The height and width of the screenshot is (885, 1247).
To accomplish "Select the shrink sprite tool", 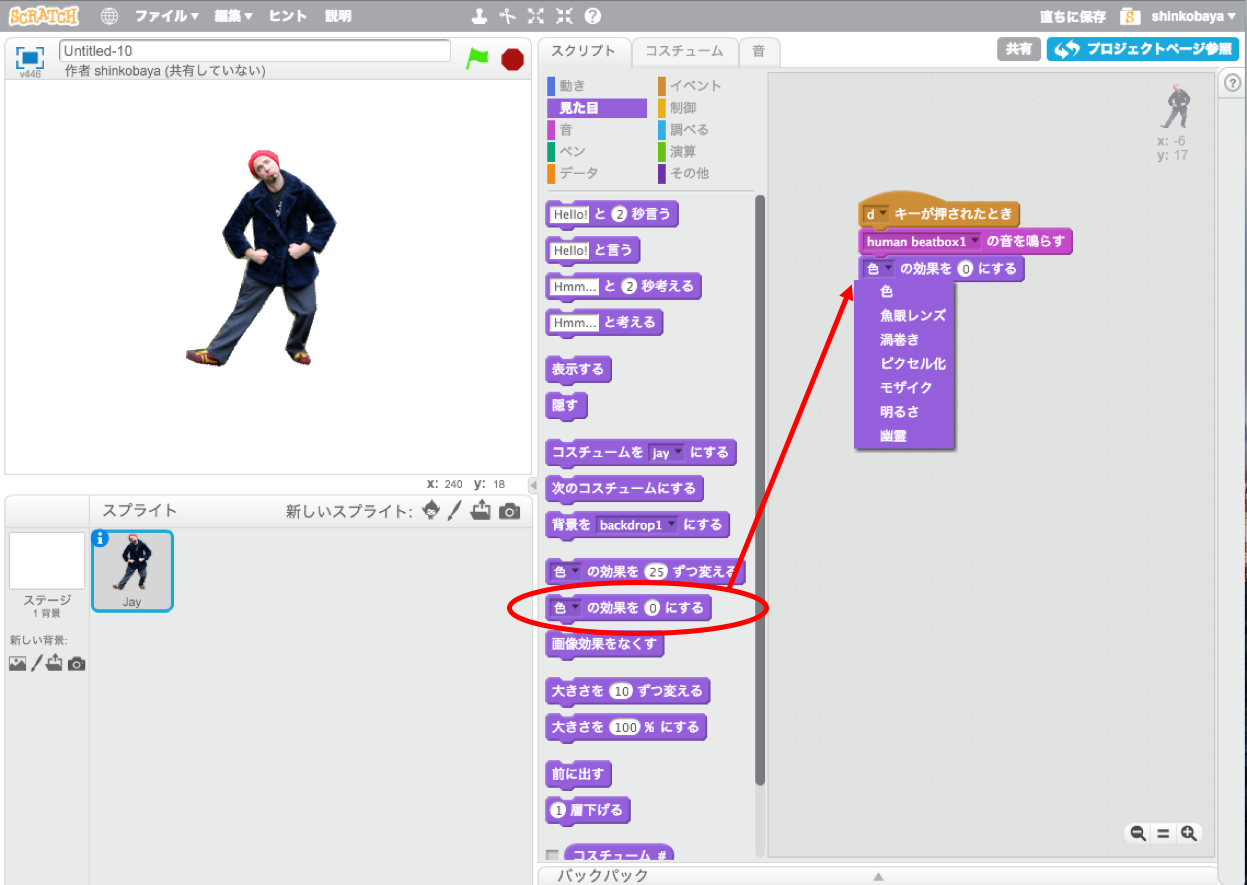I will coord(564,16).
